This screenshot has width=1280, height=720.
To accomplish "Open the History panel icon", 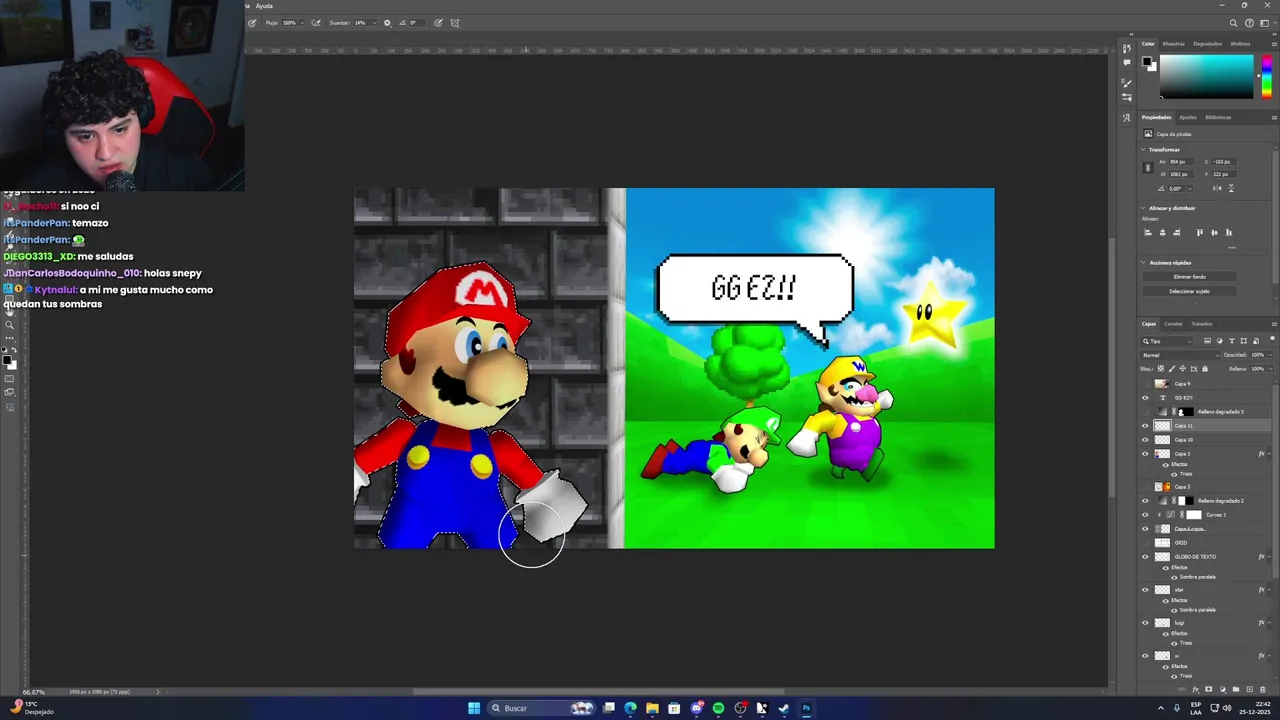I will (x=1127, y=48).
